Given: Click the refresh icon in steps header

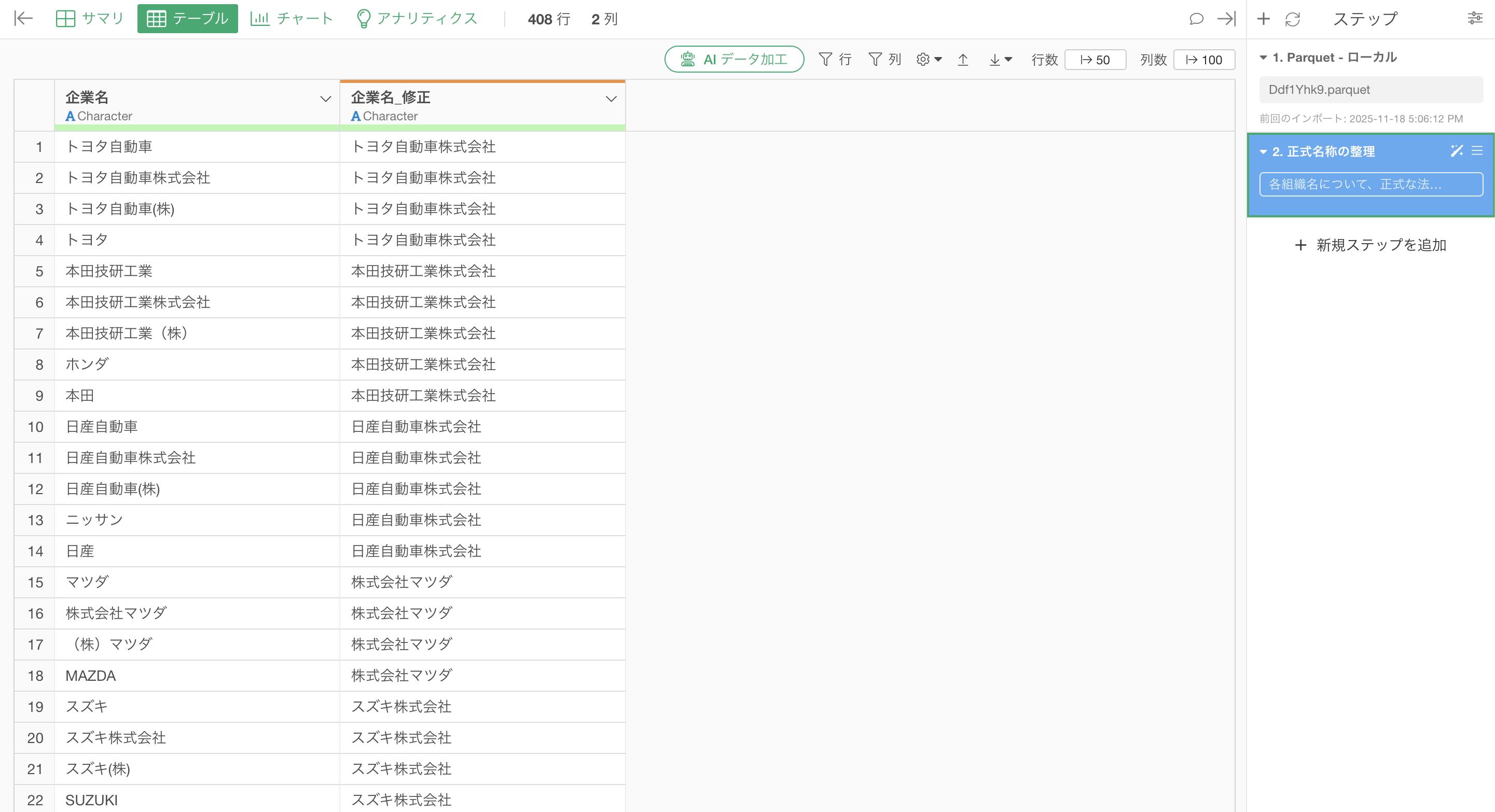Looking at the screenshot, I should click(x=1293, y=19).
